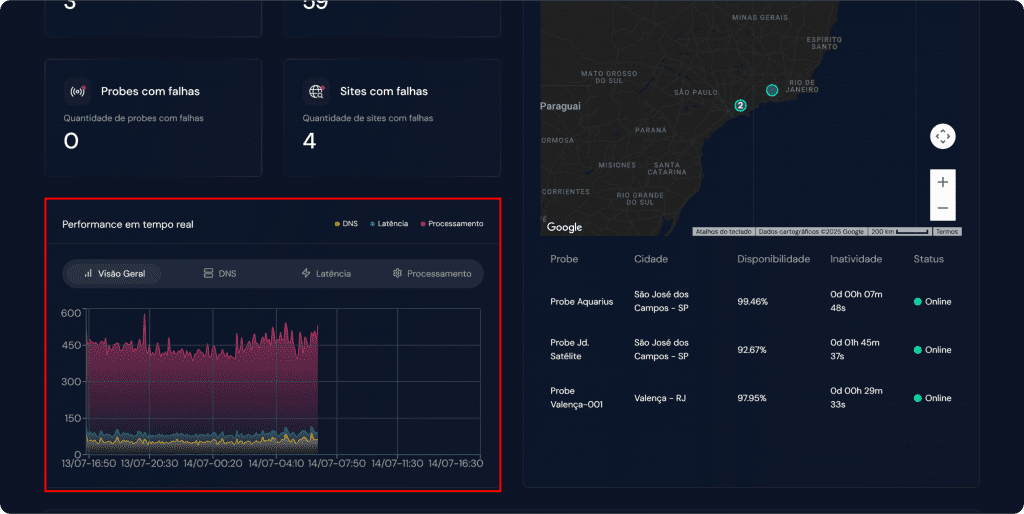
Task: Select the Probe Aquarius row name
Action: (x=582, y=302)
